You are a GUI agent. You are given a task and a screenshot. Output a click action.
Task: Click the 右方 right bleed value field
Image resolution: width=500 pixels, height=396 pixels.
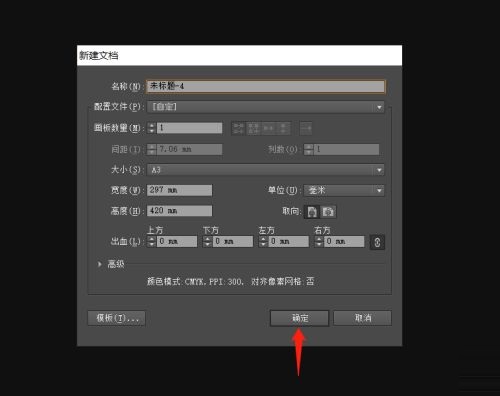pos(344,242)
